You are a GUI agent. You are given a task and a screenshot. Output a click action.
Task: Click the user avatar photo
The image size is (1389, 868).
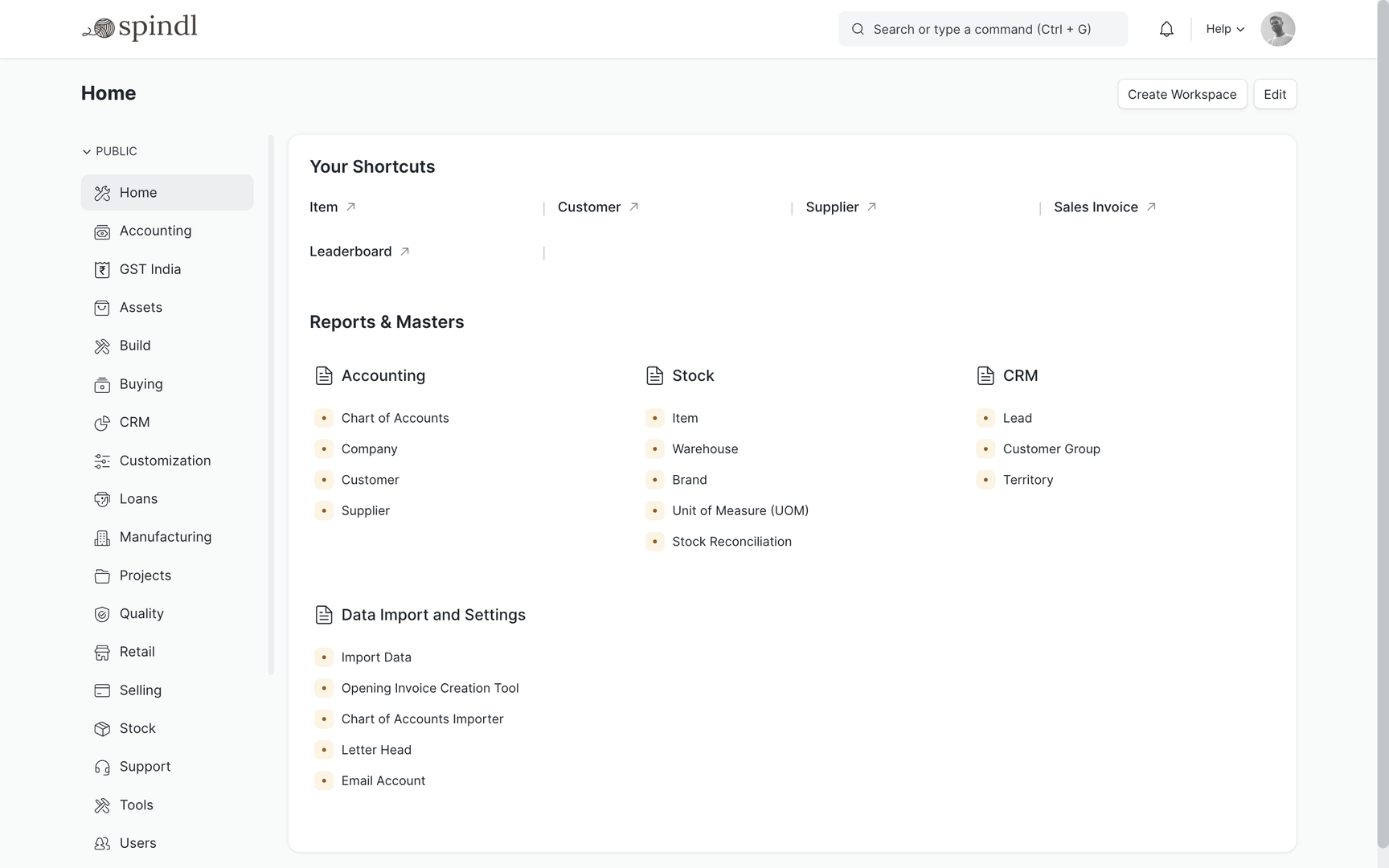[x=1277, y=29]
